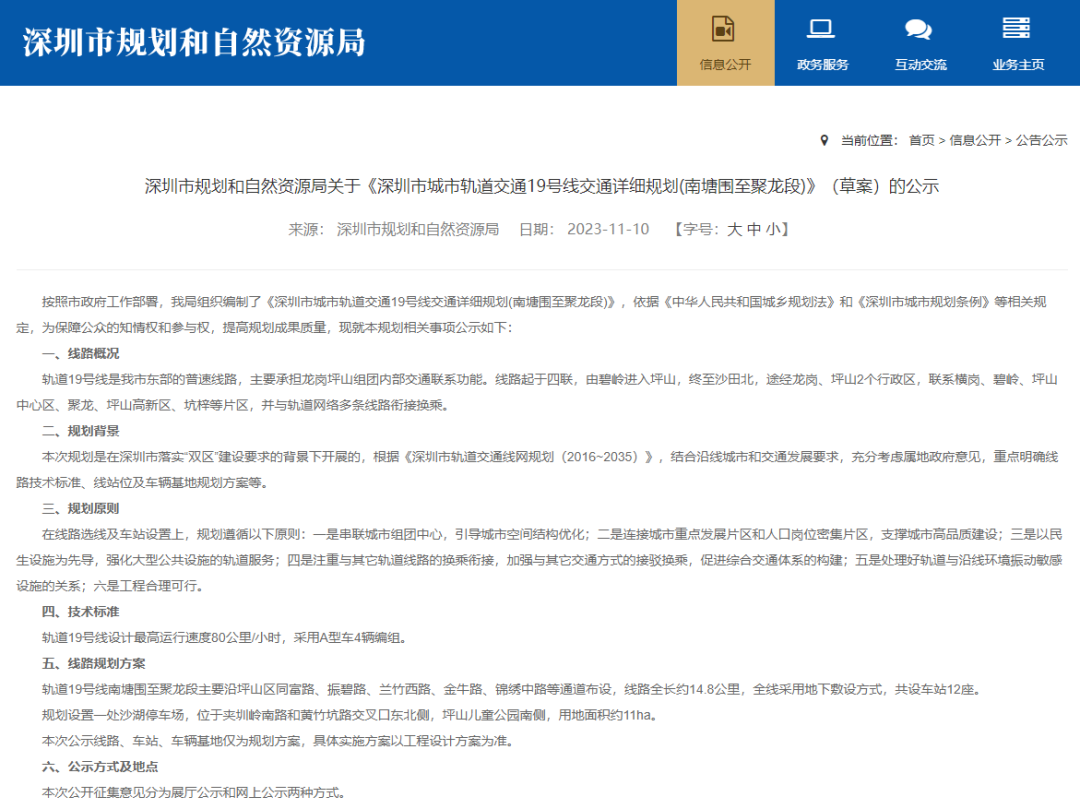Open 公告公示 in the breadcrumb
Screen dimensions: 1080x809
click(1041, 140)
